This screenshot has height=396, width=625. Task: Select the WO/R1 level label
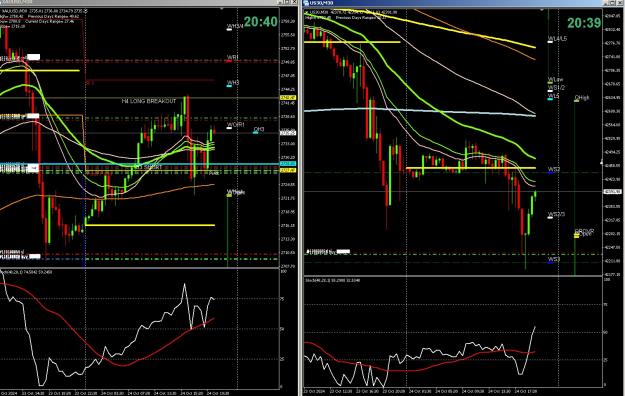point(235,125)
